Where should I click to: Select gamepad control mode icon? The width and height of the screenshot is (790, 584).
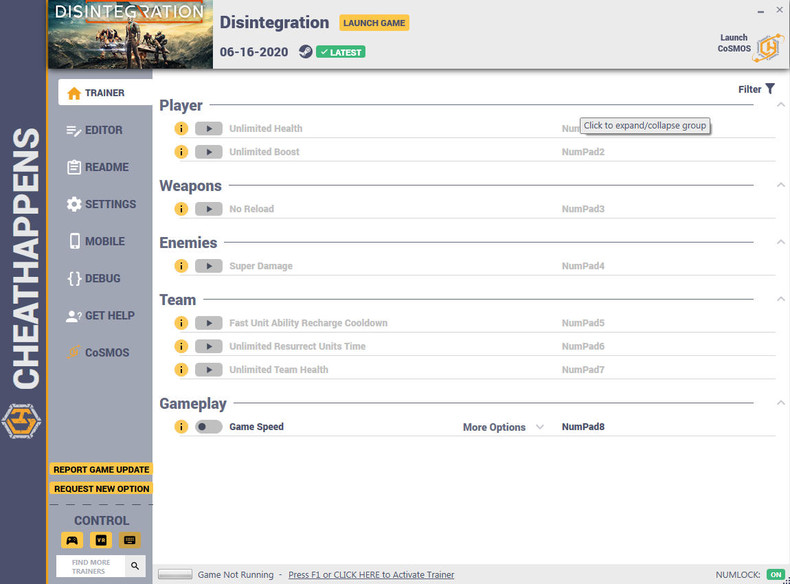tap(72, 540)
